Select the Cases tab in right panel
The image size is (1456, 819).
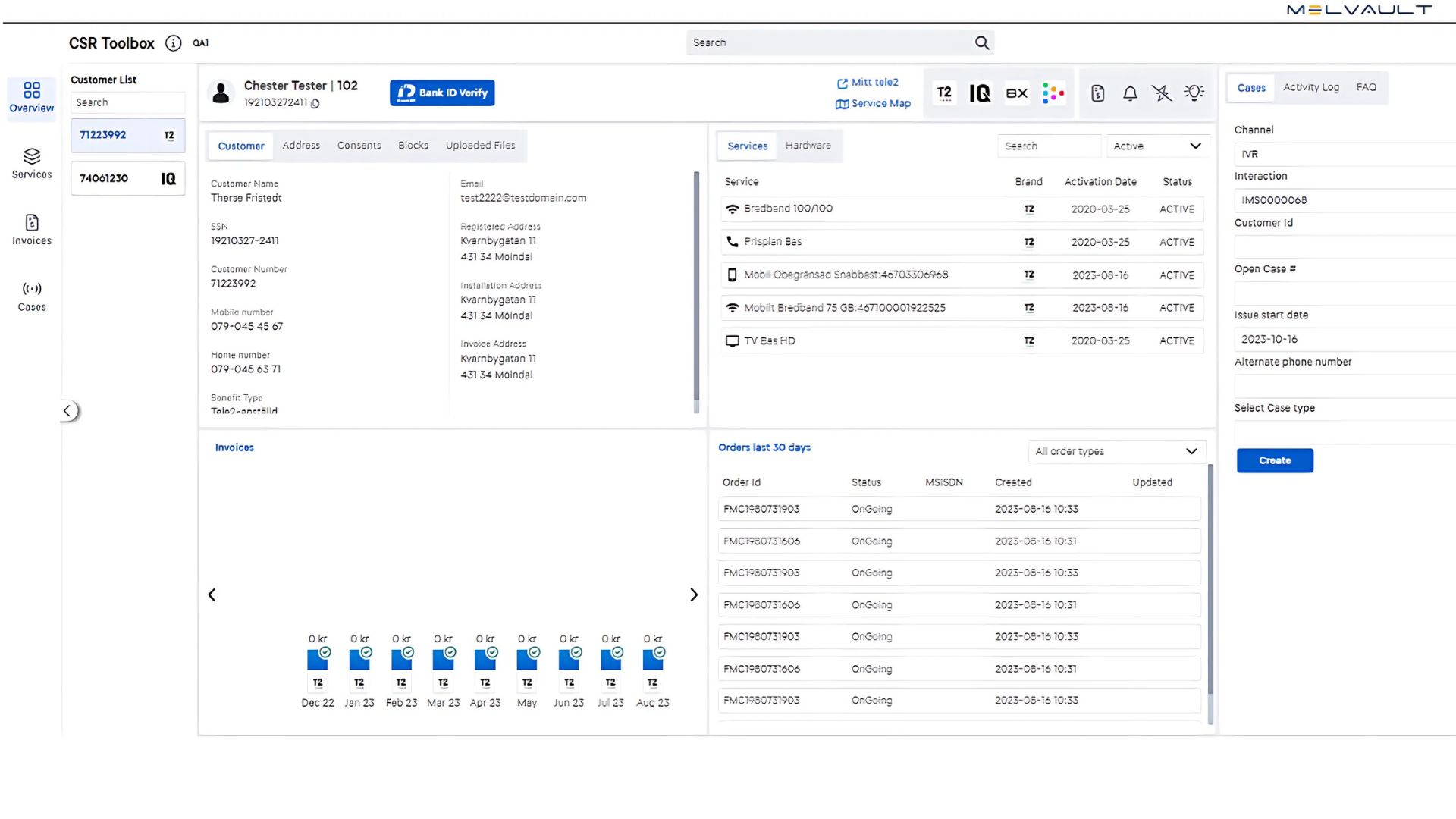pyautogui.click(x=1251, y=88)
